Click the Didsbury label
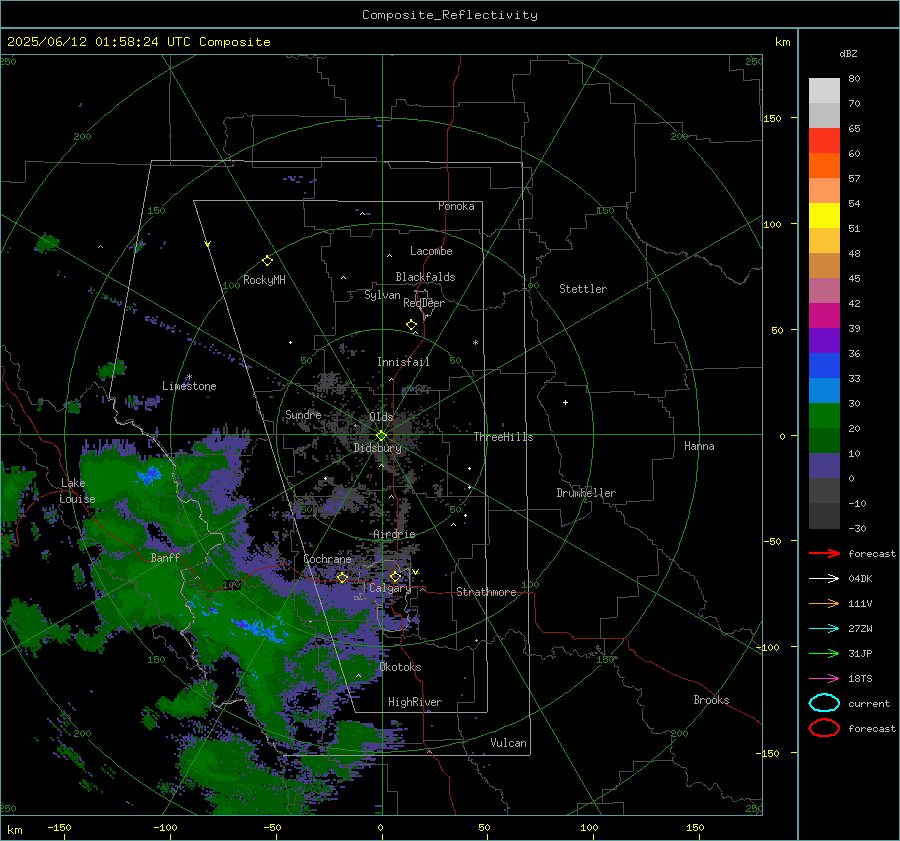Image resolution: width=900 pixels, height=841 pixels. 377,448
